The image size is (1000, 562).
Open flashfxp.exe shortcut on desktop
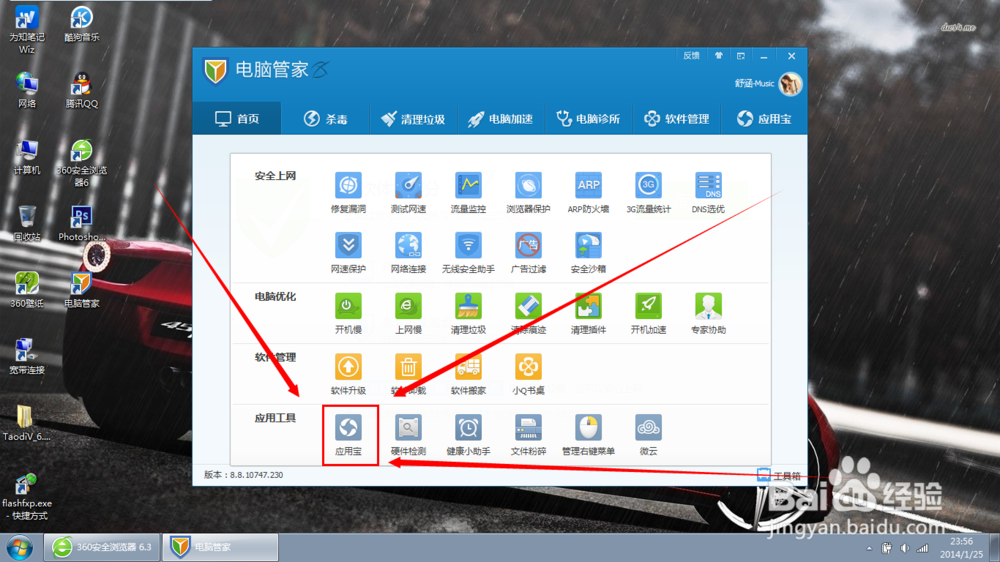coord(27,497)
